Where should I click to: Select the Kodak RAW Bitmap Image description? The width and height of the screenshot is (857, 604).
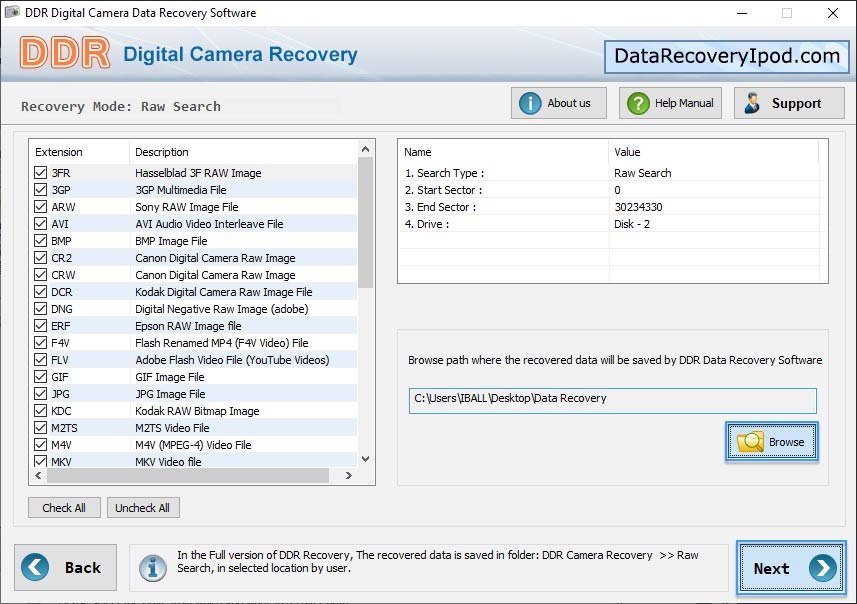[x=197, y=411]
